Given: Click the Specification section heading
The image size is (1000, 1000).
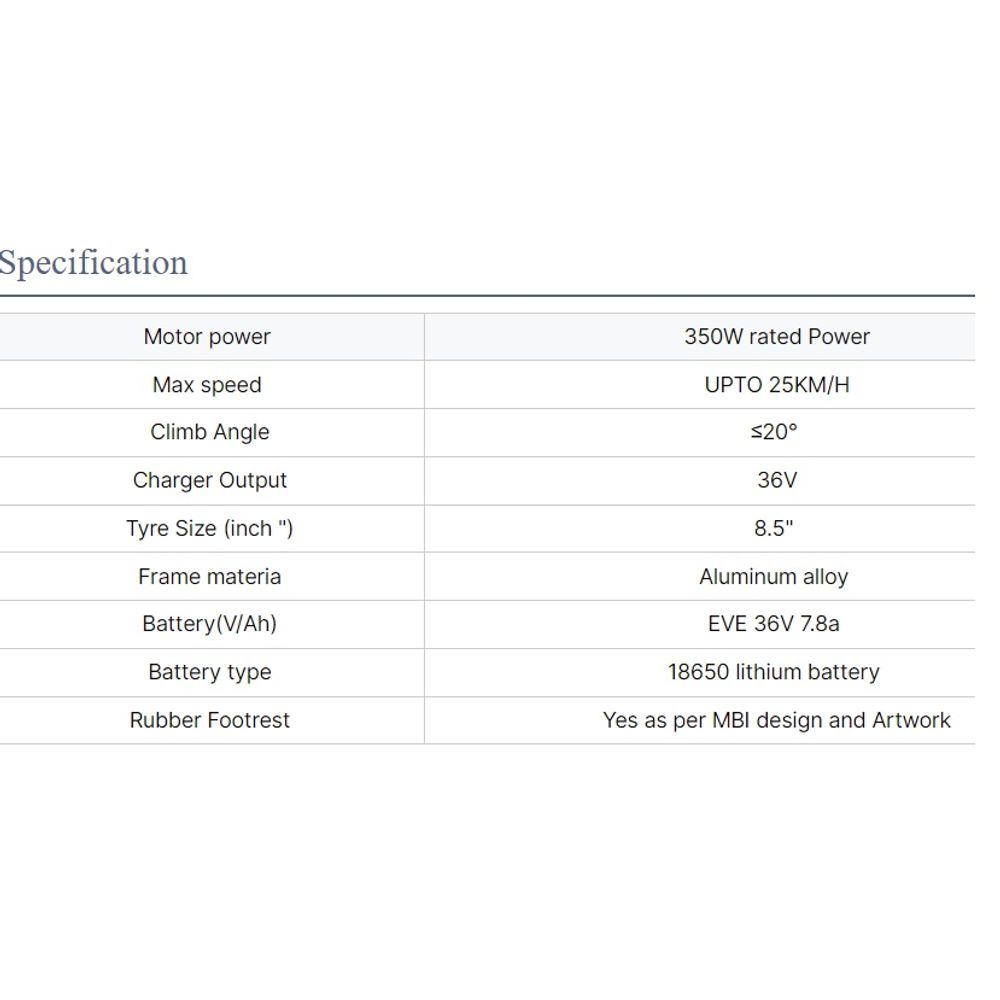Looking at the screenshot, I should click(93, 263).
